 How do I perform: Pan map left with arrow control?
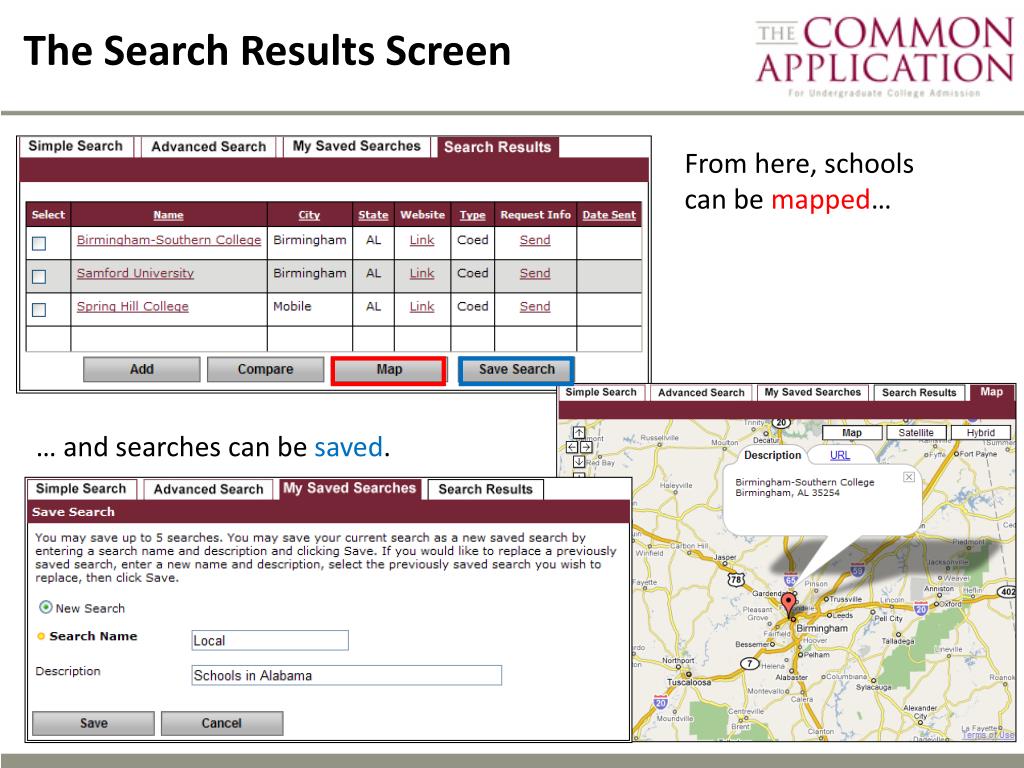tap(572, 447)
